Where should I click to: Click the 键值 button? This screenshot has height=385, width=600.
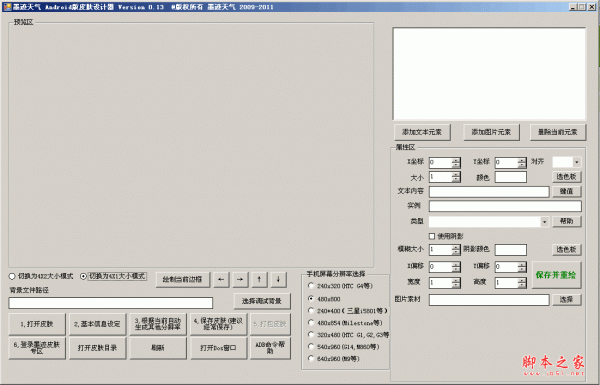[566, 191]
